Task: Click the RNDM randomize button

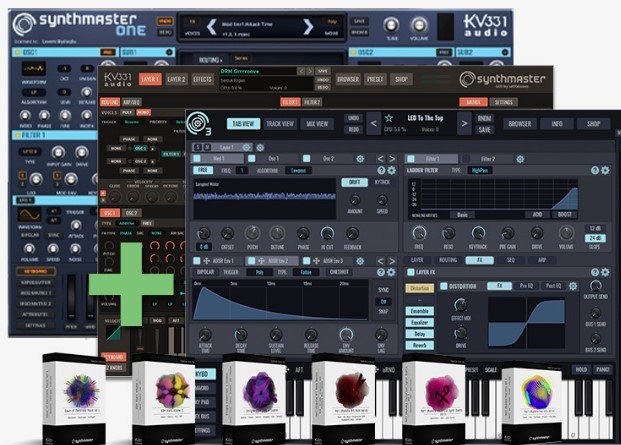Action: point(484,118)
